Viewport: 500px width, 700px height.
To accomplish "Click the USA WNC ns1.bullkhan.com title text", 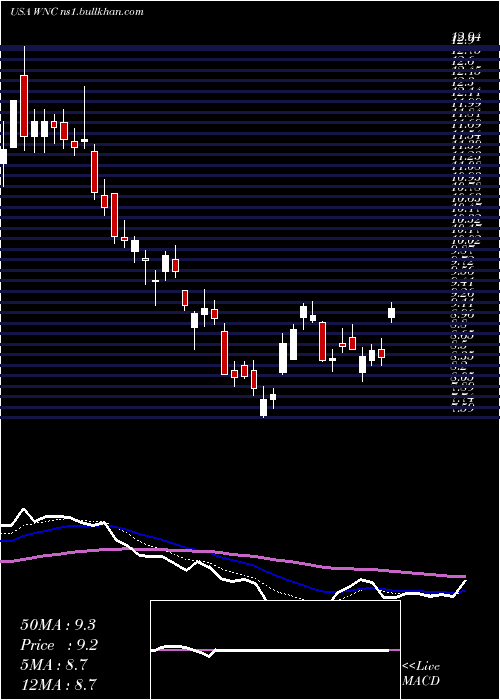I will coord(76,12).
